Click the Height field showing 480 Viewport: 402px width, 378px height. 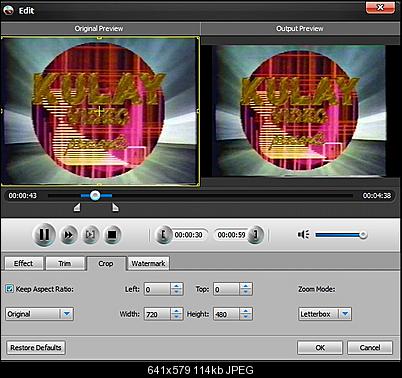pos(226,314)
